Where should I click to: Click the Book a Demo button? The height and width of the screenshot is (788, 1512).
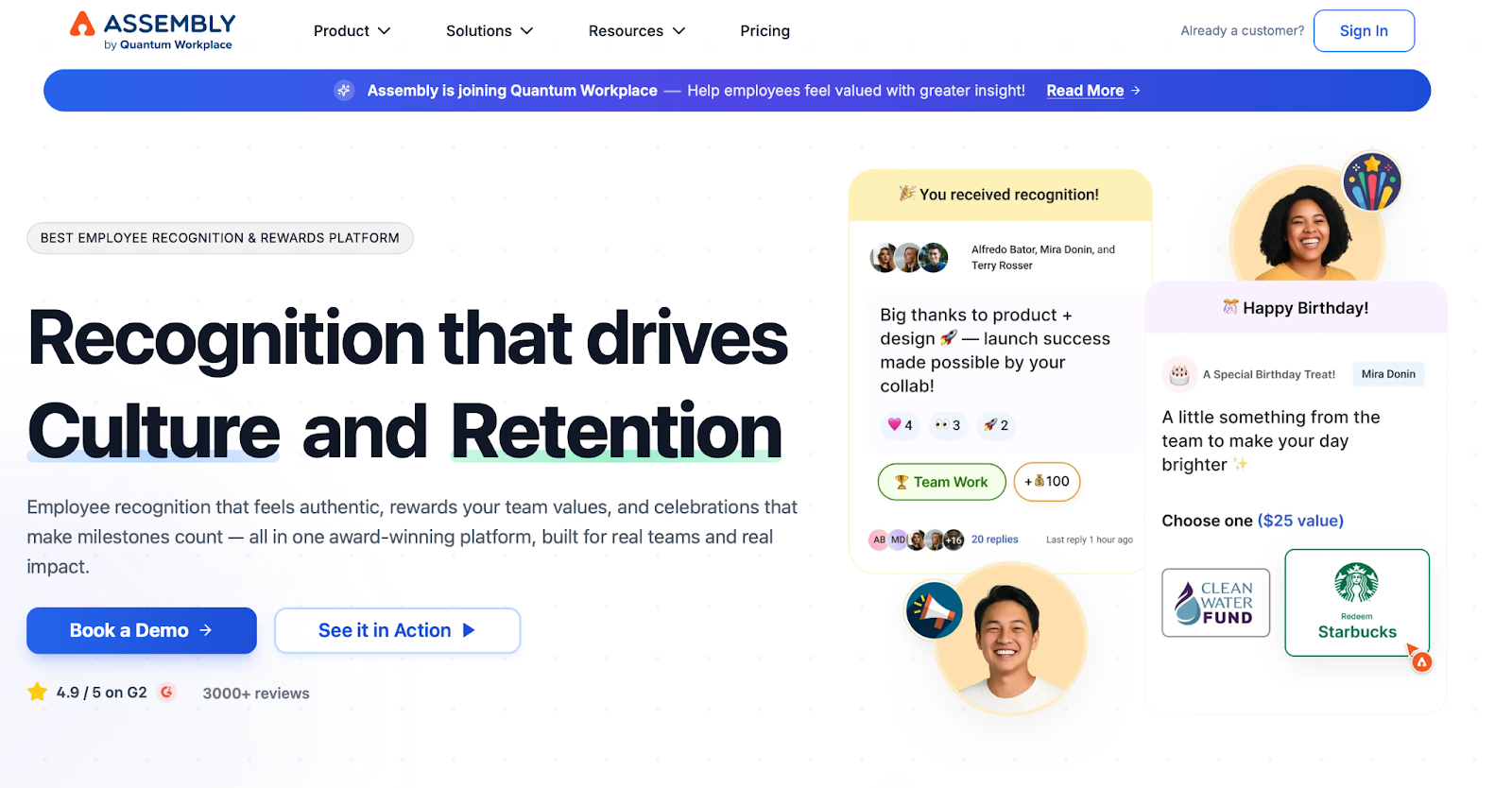coord(142,630)
